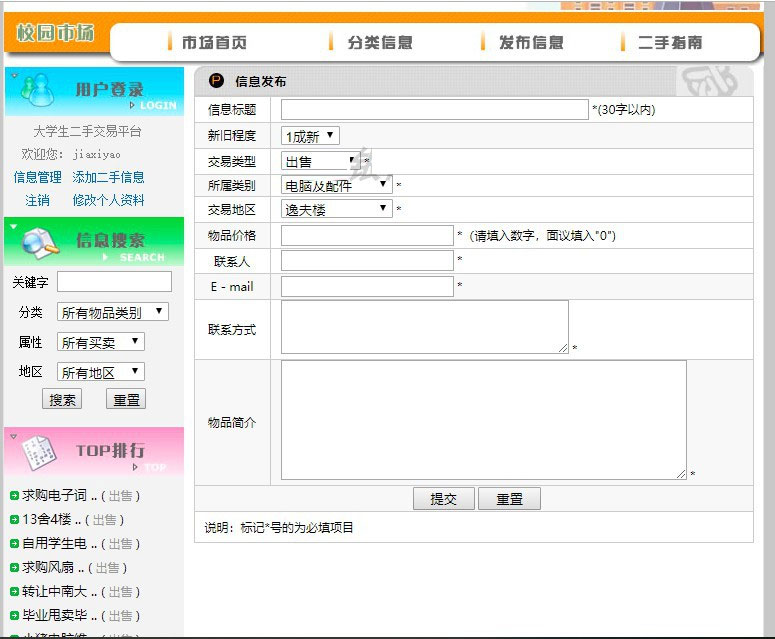Open the 所有地区 dropdown in search panel
The width and height of the screenshot is (775, 639).
(x=101, y=372)
